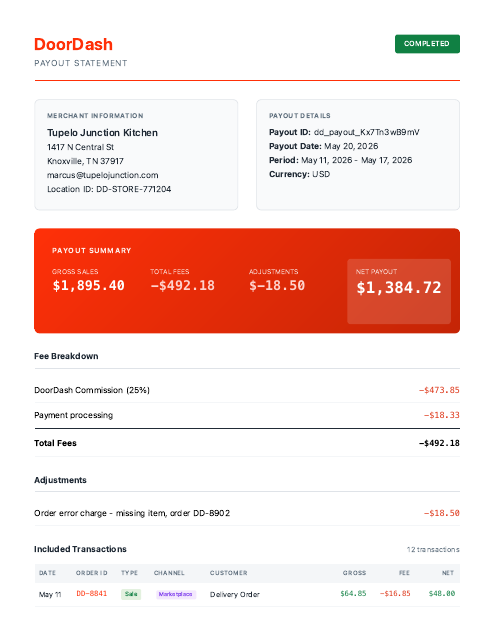Select the PAYOUT STATEMENT subtitle
The height and width of the screenshot is (640, 495).
click(81, 63)
